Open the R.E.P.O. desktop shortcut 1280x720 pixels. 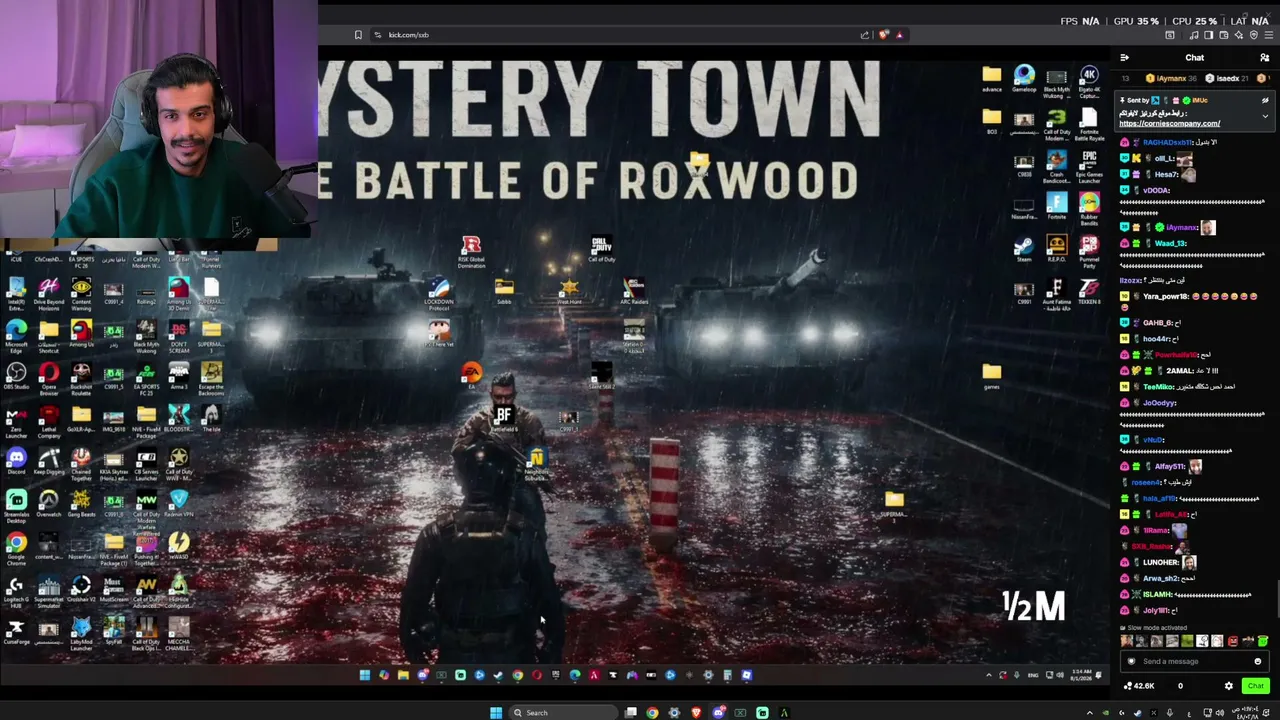1057,249
